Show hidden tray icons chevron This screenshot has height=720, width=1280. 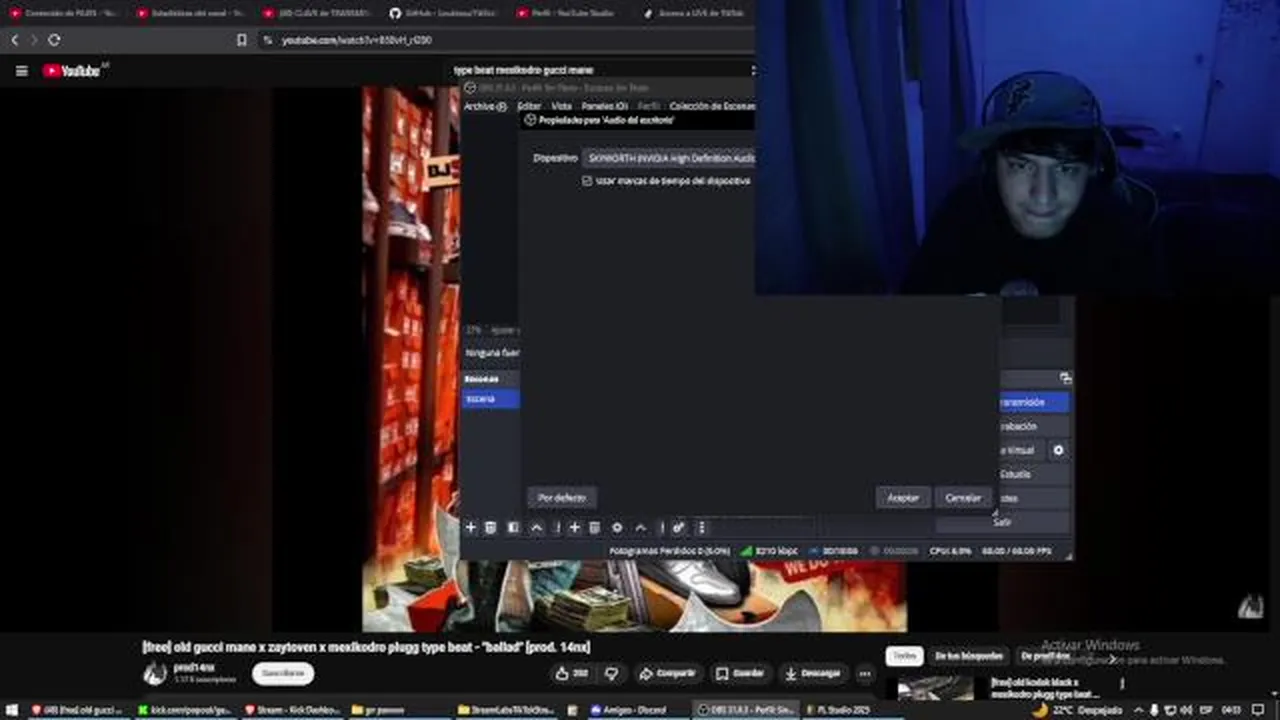pos(1137,710)
